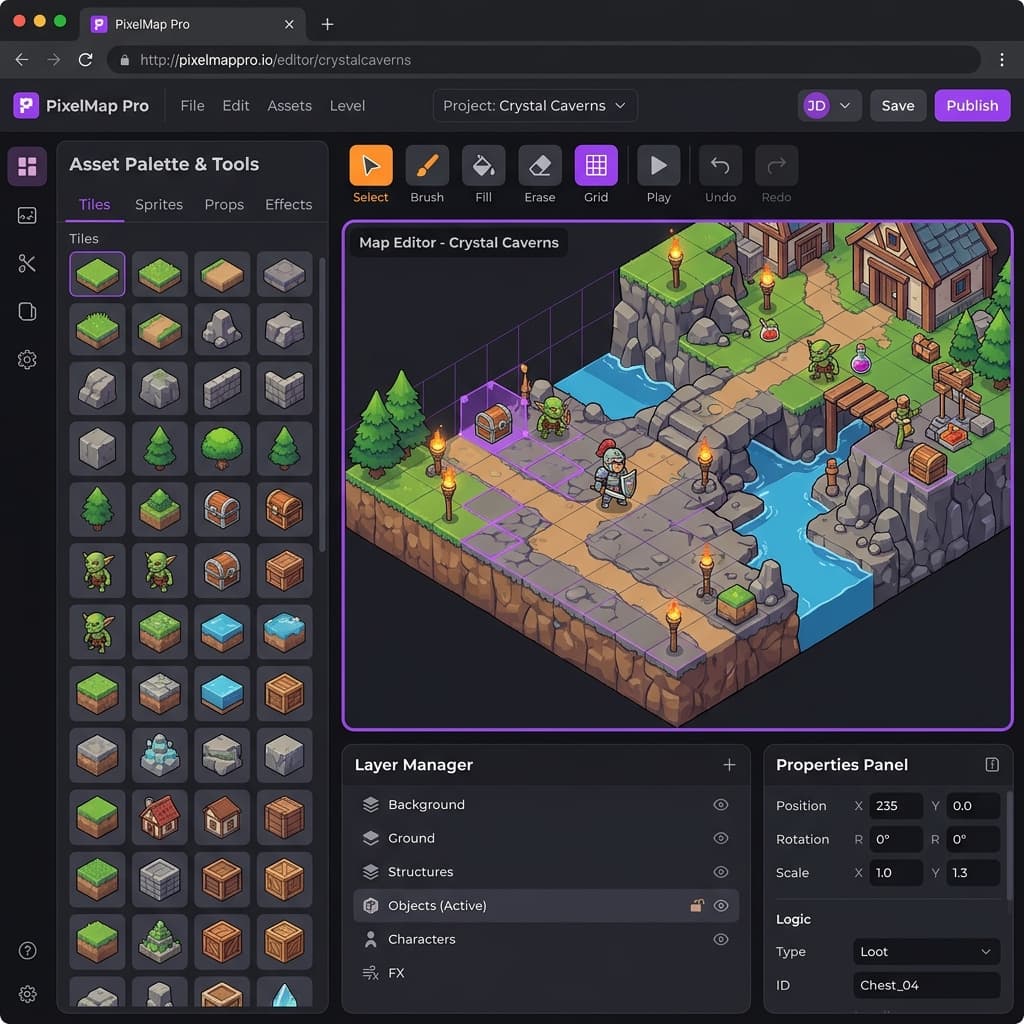Undo the last action

[720, 166]
